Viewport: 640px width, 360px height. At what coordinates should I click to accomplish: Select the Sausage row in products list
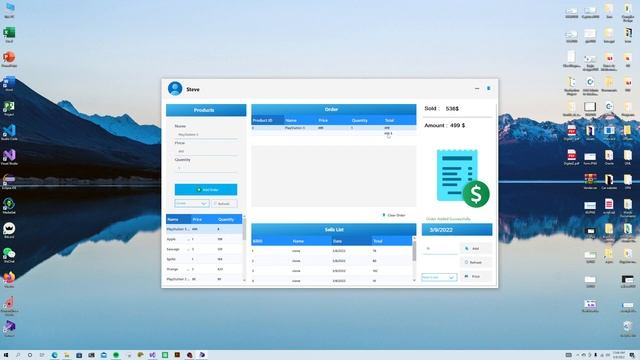(x=204, y=249)
